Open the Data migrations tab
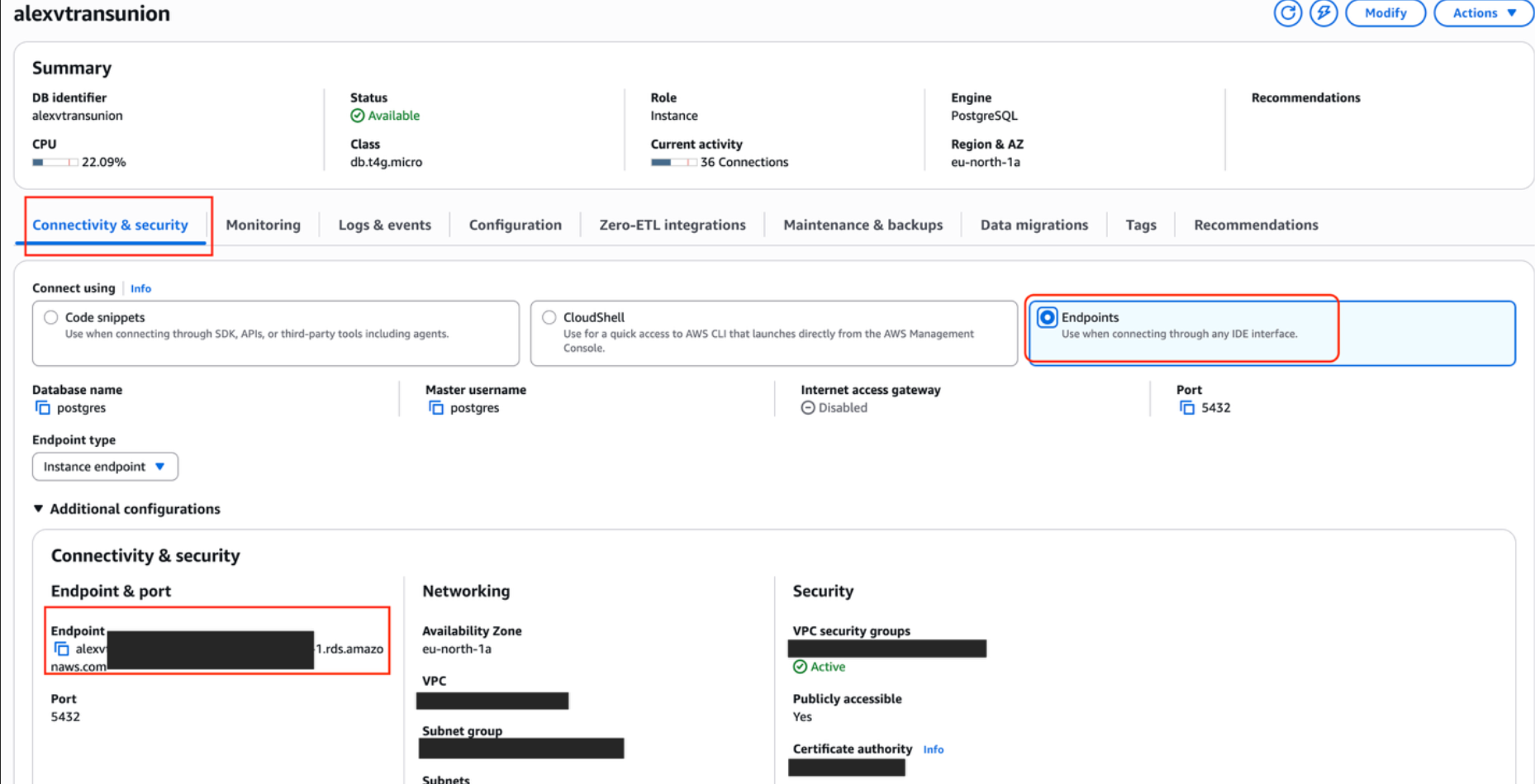The height and width of the screenshot is (784, 1535). [x=1034, y=225]
